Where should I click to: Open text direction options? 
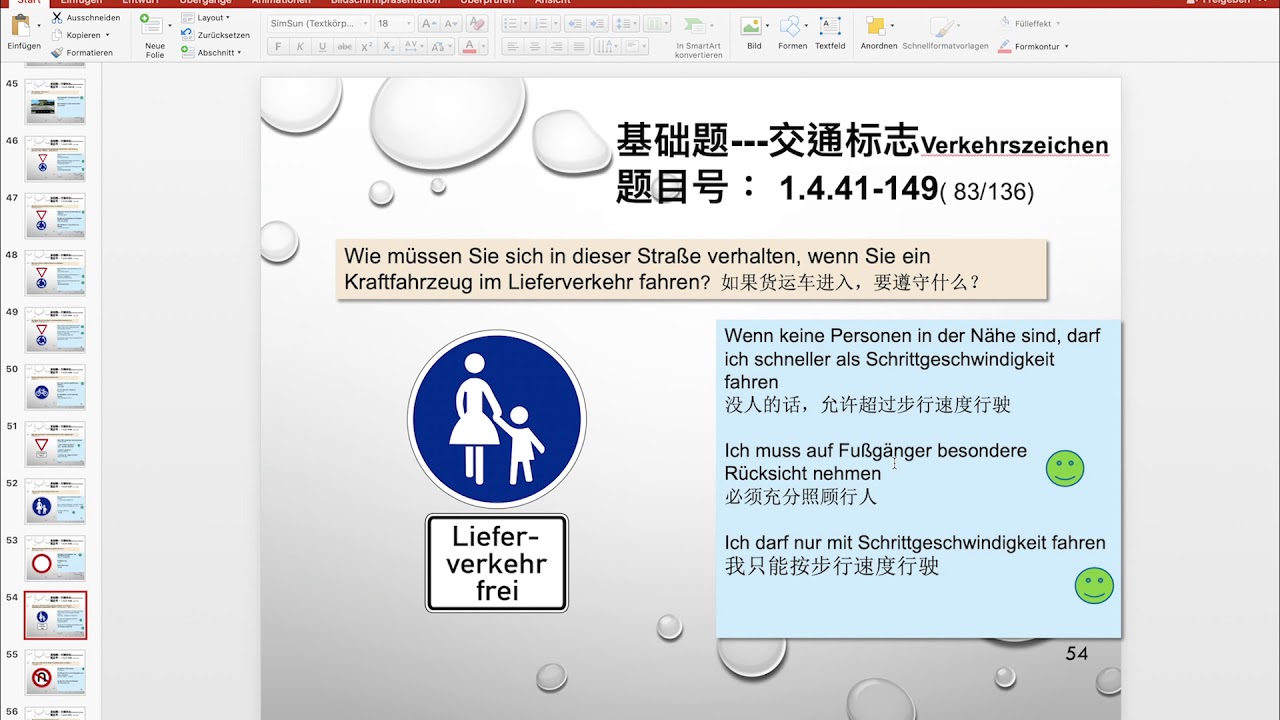pos(606,46)
